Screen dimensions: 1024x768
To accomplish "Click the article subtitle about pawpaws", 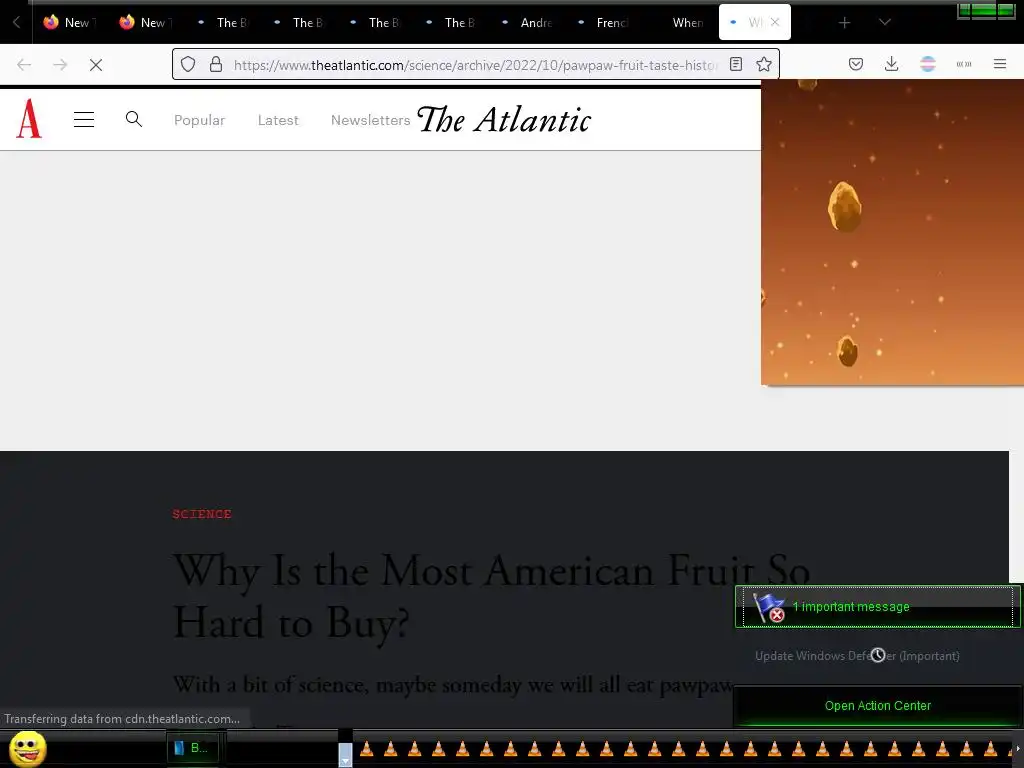I will 453,684.
